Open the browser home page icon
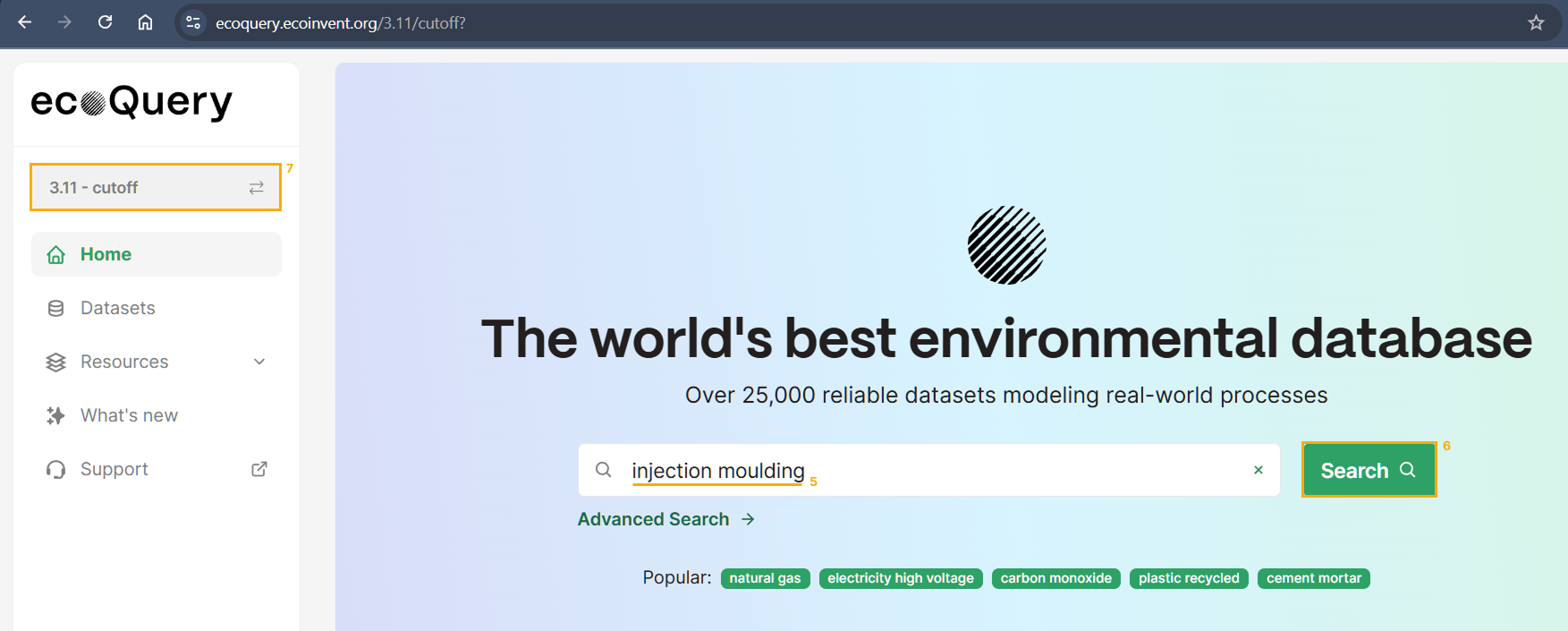Image resolution: width=1568 pixels, height=631 pixels. [x=145, y=22]
